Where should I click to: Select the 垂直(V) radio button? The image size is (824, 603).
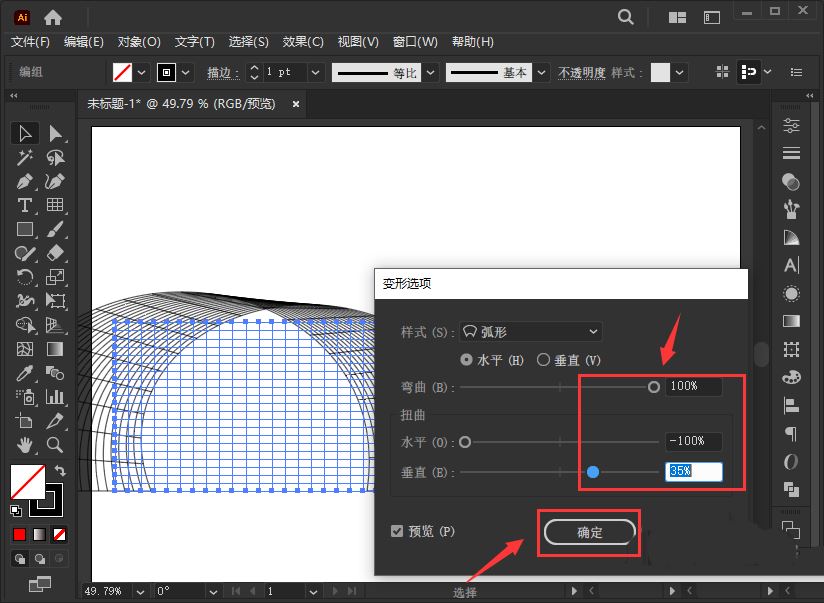pyautogui.click(x=545, y=360)
